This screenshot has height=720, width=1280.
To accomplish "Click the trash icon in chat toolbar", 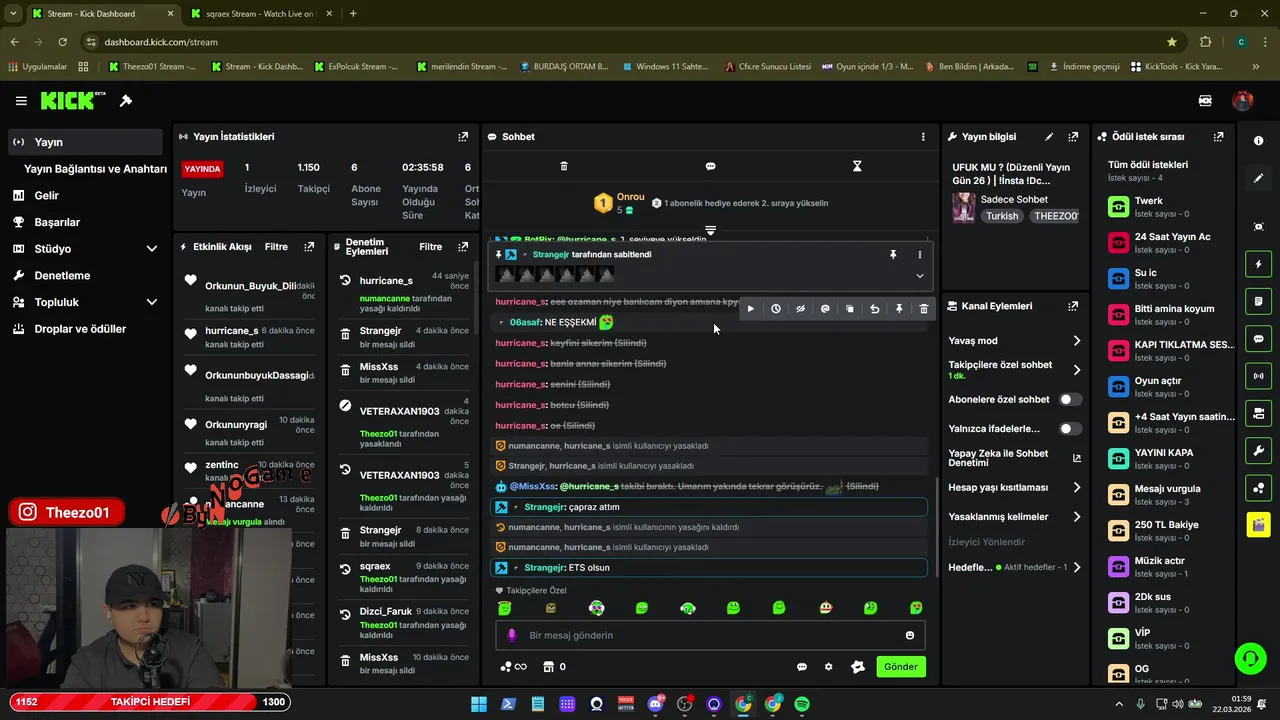I will coord(564,166).
